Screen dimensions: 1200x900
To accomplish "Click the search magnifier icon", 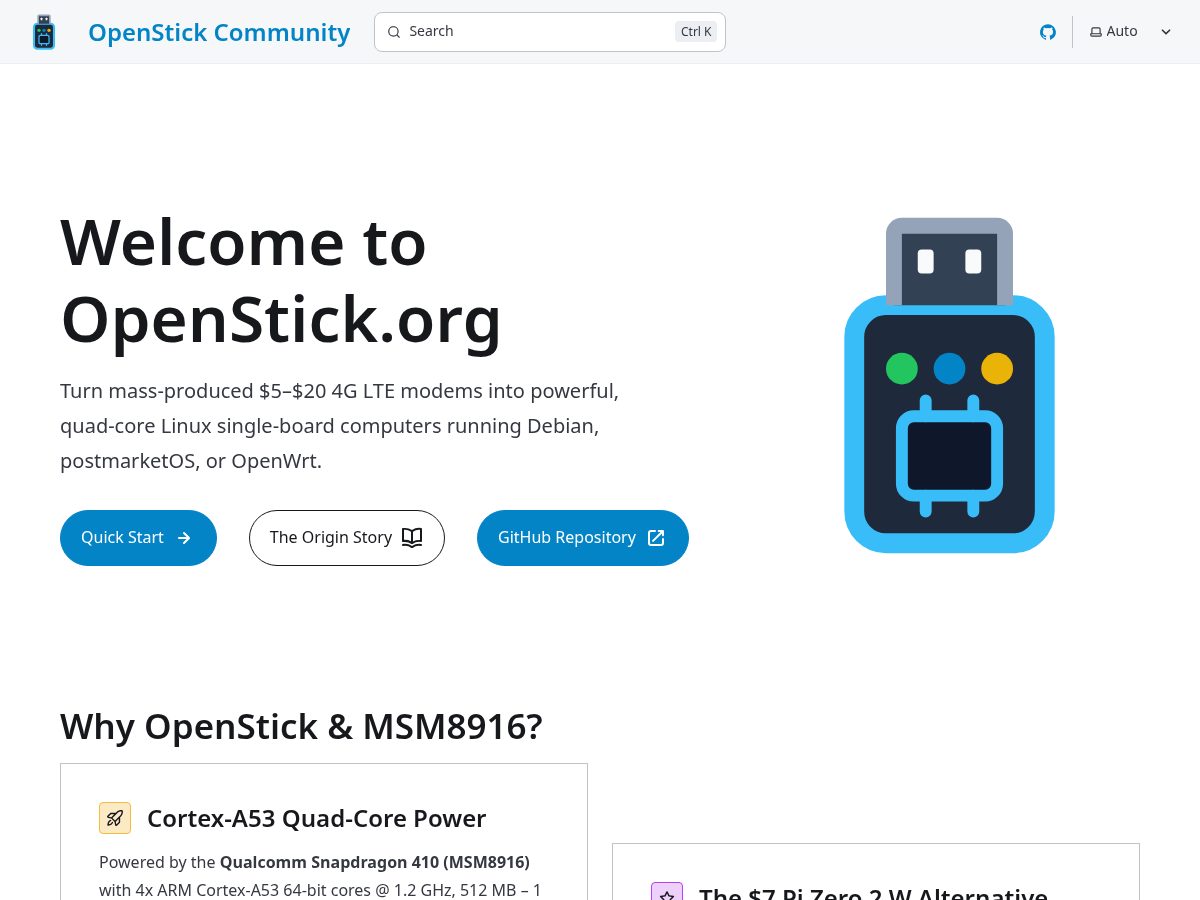I will coord(394,32).
